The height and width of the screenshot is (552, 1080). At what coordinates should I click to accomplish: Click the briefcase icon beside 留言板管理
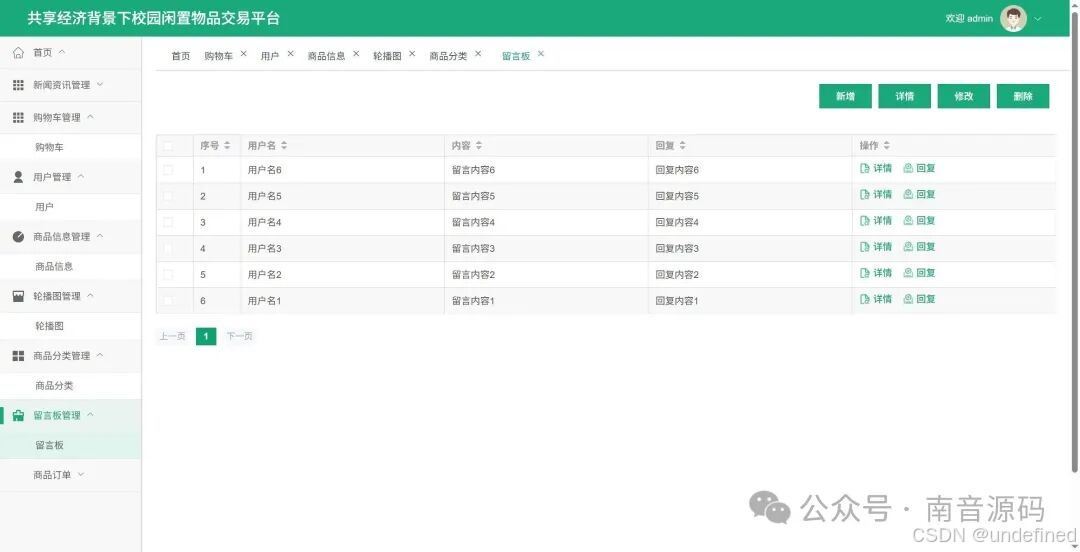(x=19, y=416)
